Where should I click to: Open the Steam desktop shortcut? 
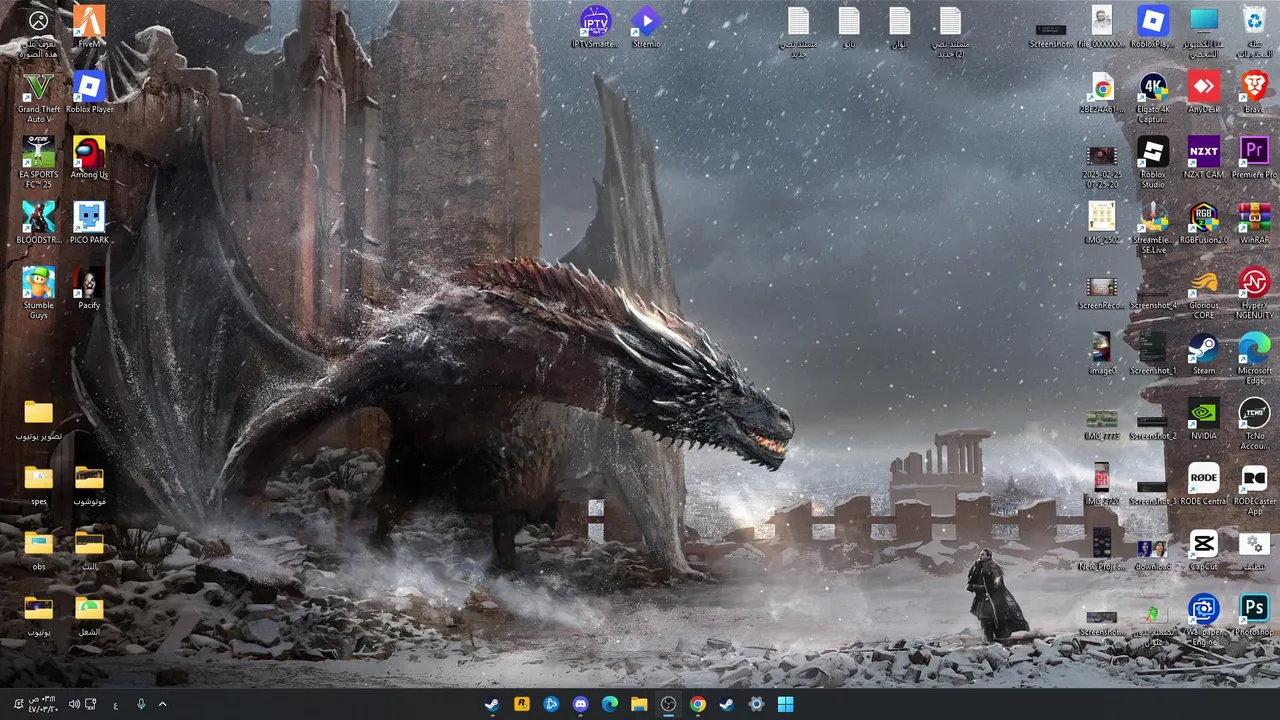point(1204,354)
